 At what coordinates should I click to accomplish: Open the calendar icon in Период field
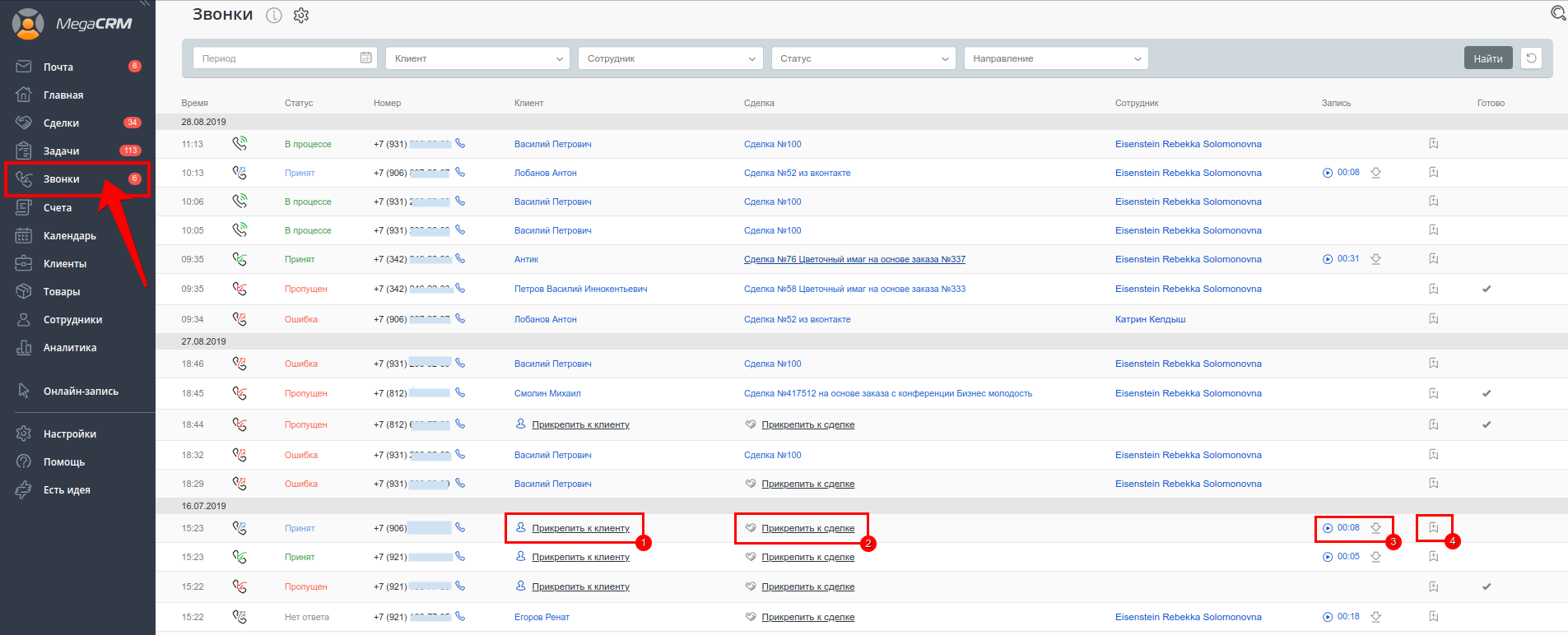[x=366, y=58]
